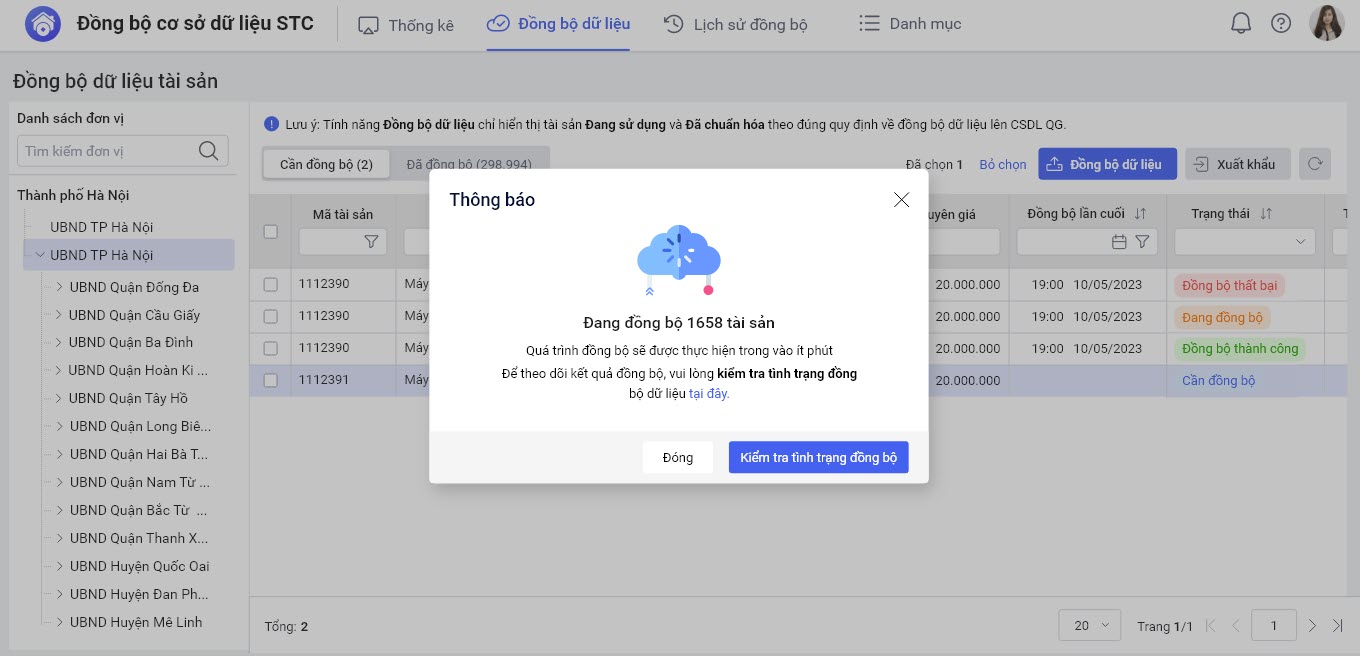
Task: Open the page size 20 dropdown
Action: point(1090,626)
